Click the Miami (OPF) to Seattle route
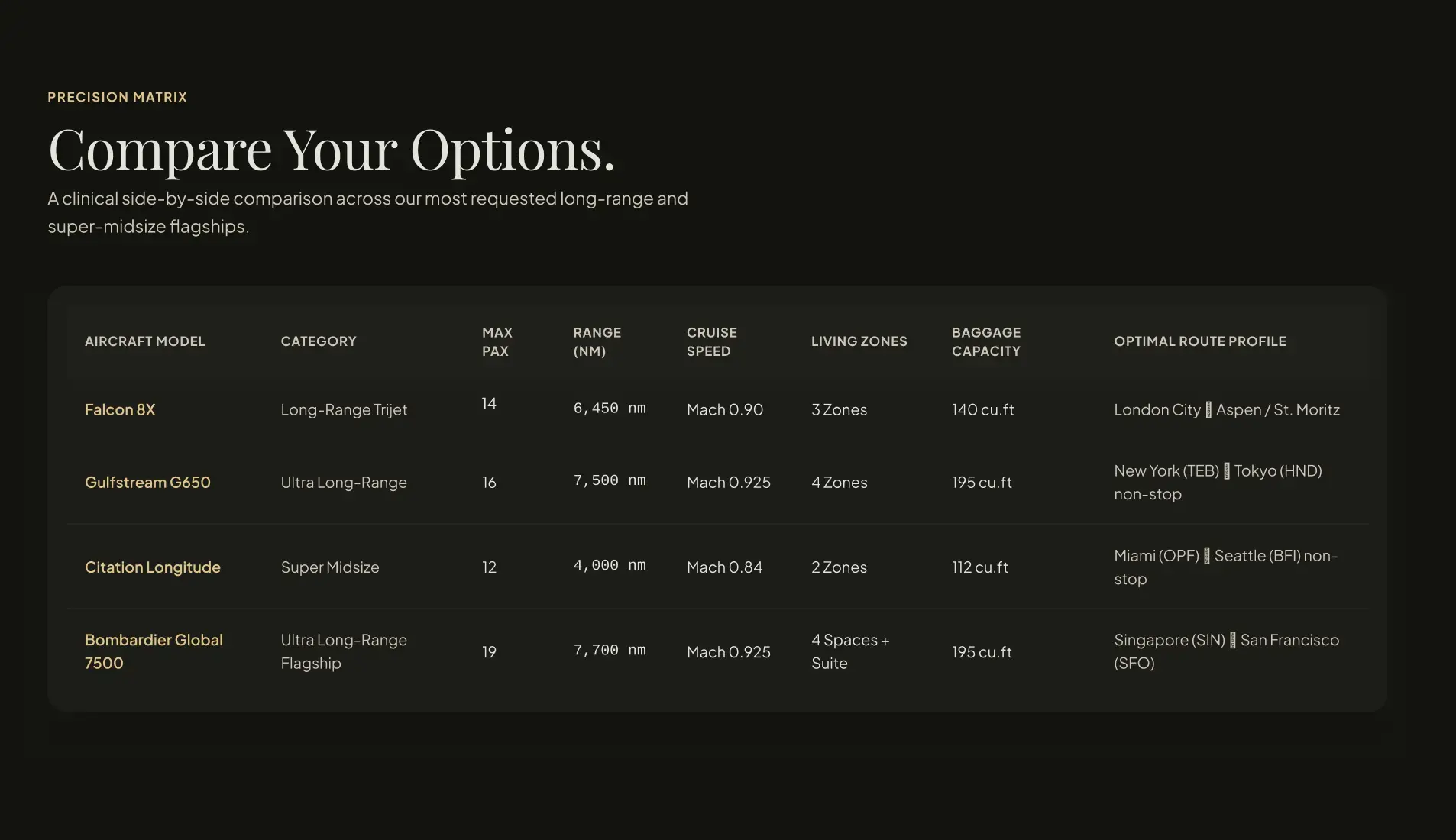Viewport: 1456px width, 840px height. coord(1226,567)
